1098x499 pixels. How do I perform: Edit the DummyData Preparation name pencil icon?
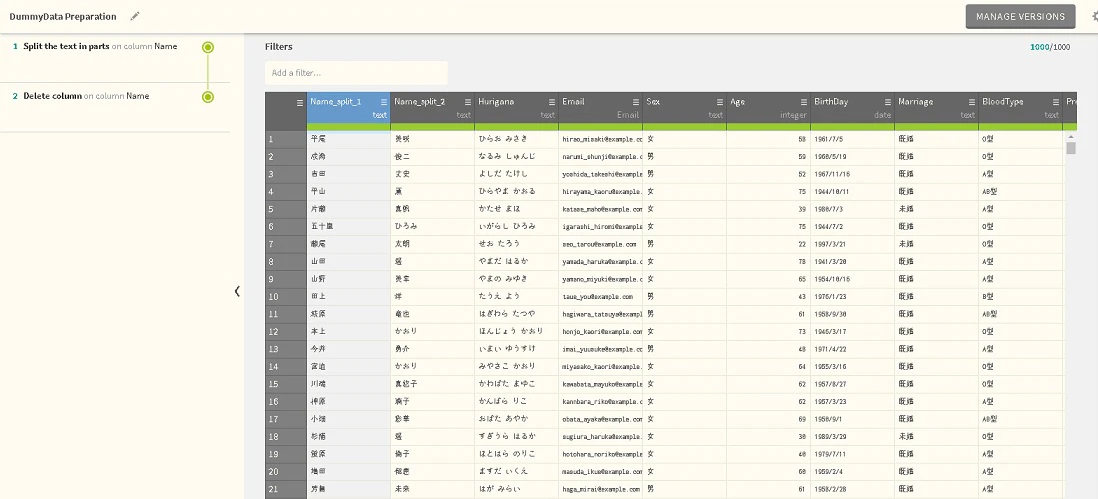pos(135,16)
